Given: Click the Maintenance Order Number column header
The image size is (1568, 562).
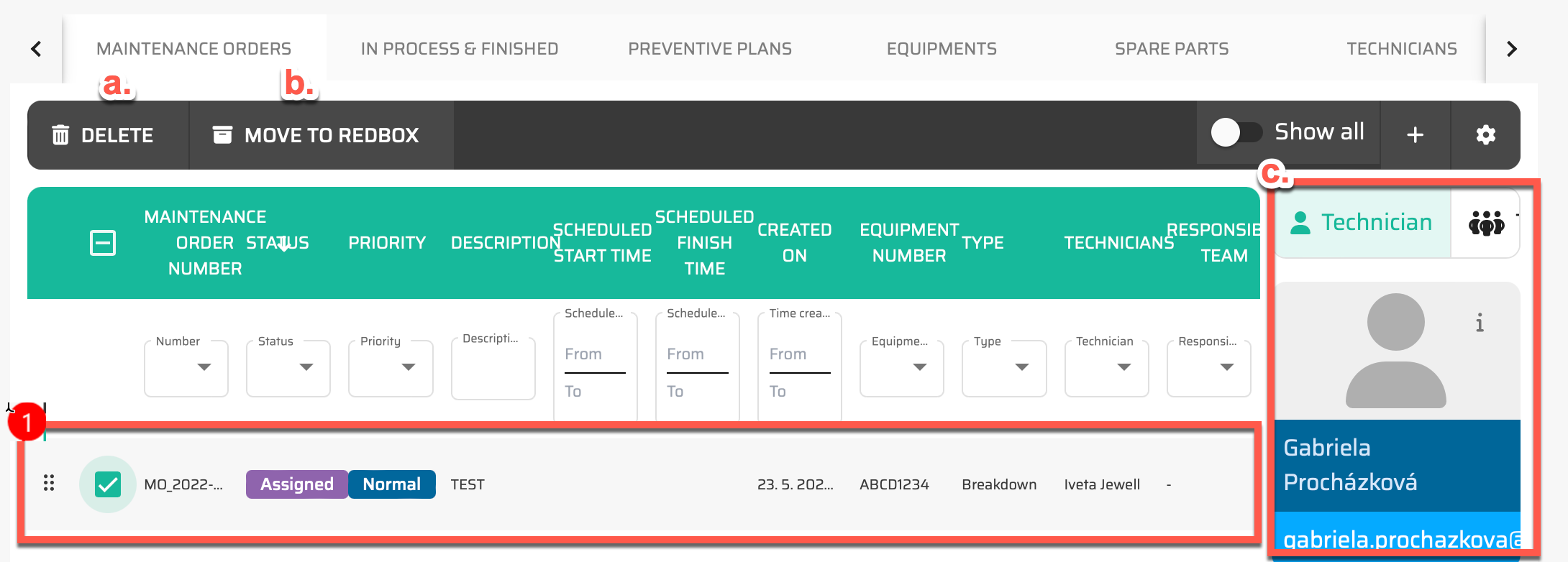Looking at the screenshot, I should click(205, 243).
